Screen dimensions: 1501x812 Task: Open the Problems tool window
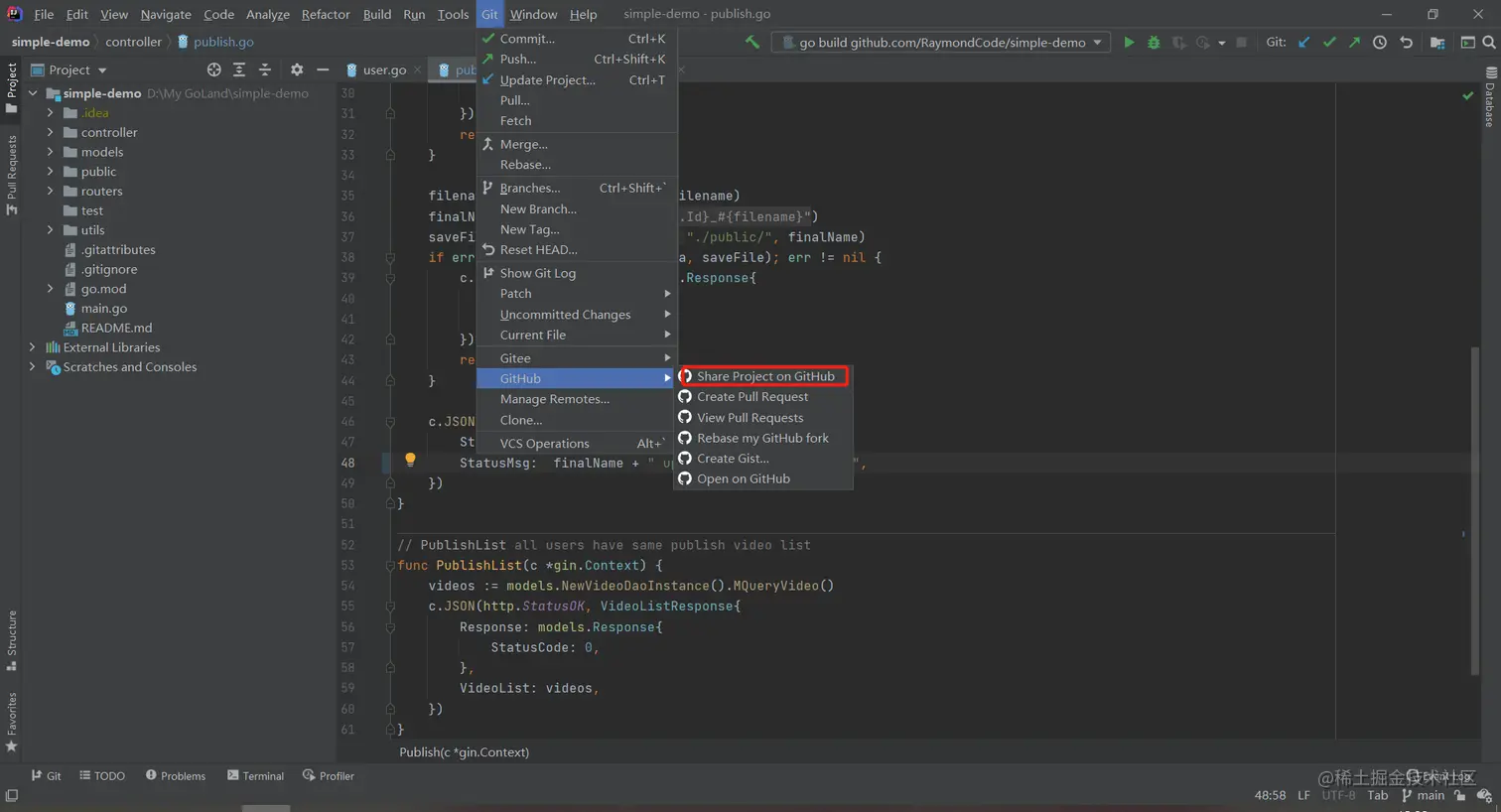click(176, 776)
